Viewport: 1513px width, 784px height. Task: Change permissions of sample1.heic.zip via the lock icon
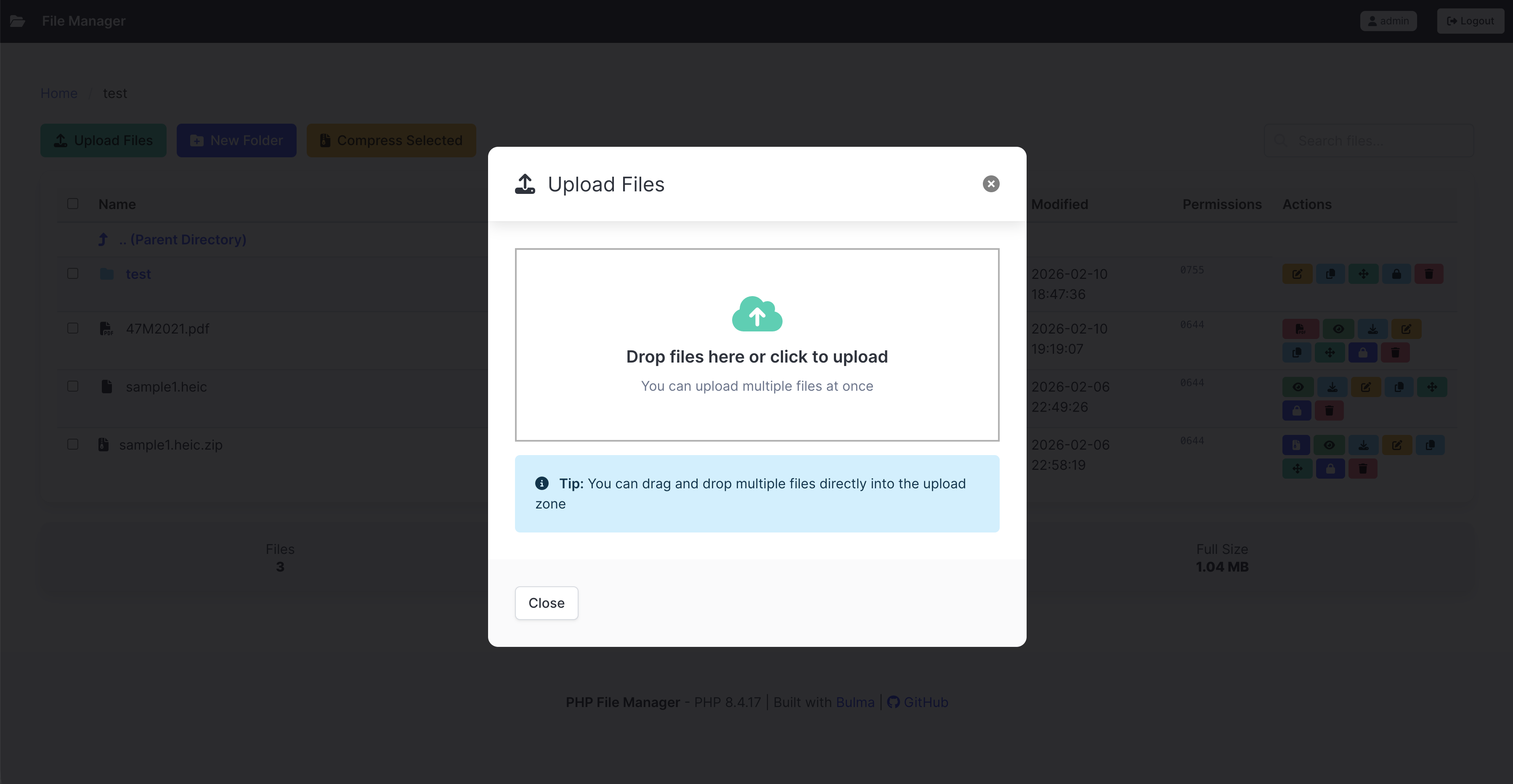(x=1331, y=468)
